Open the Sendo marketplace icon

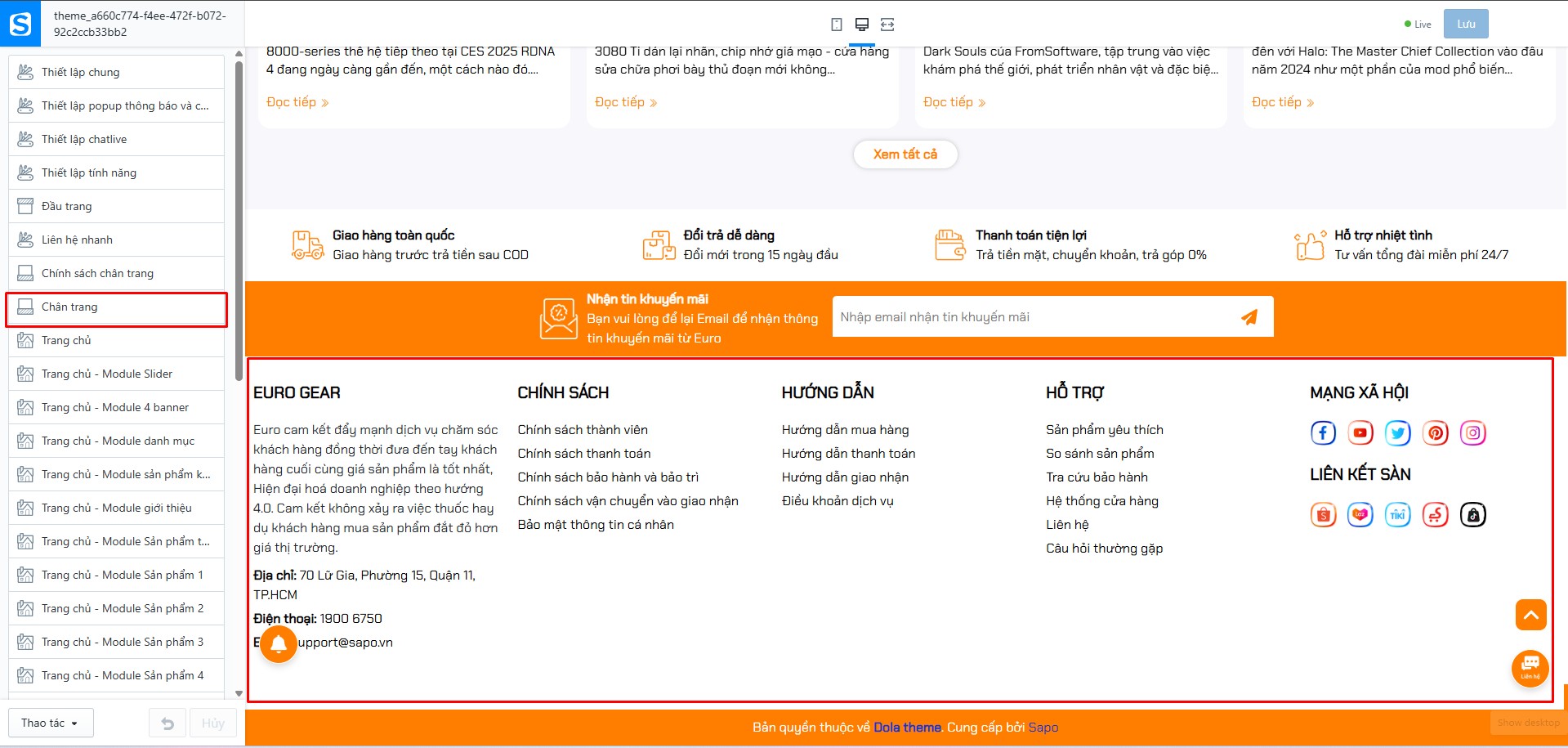[1436, 514]
